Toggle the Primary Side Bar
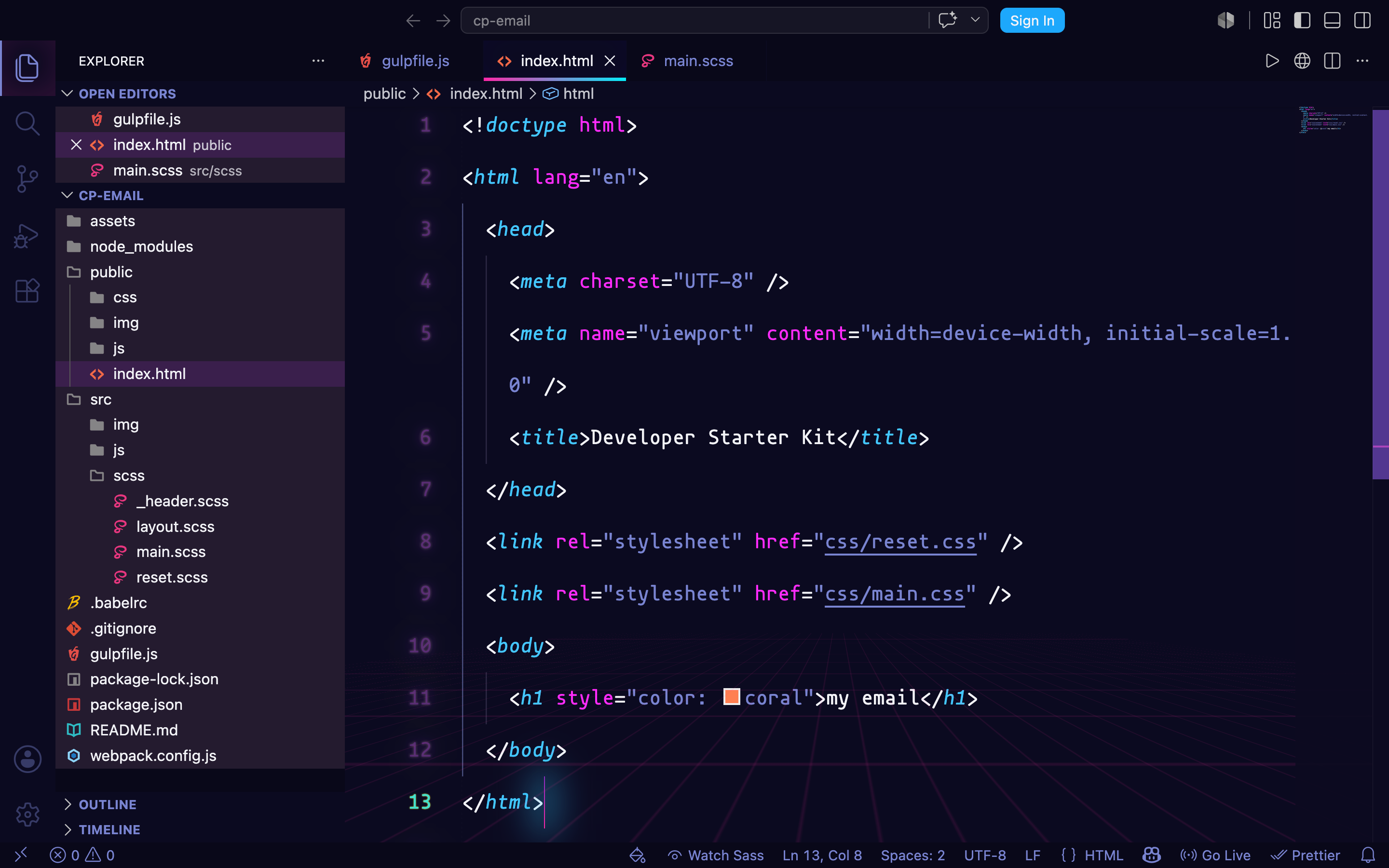 click(x=1302, y=21)
